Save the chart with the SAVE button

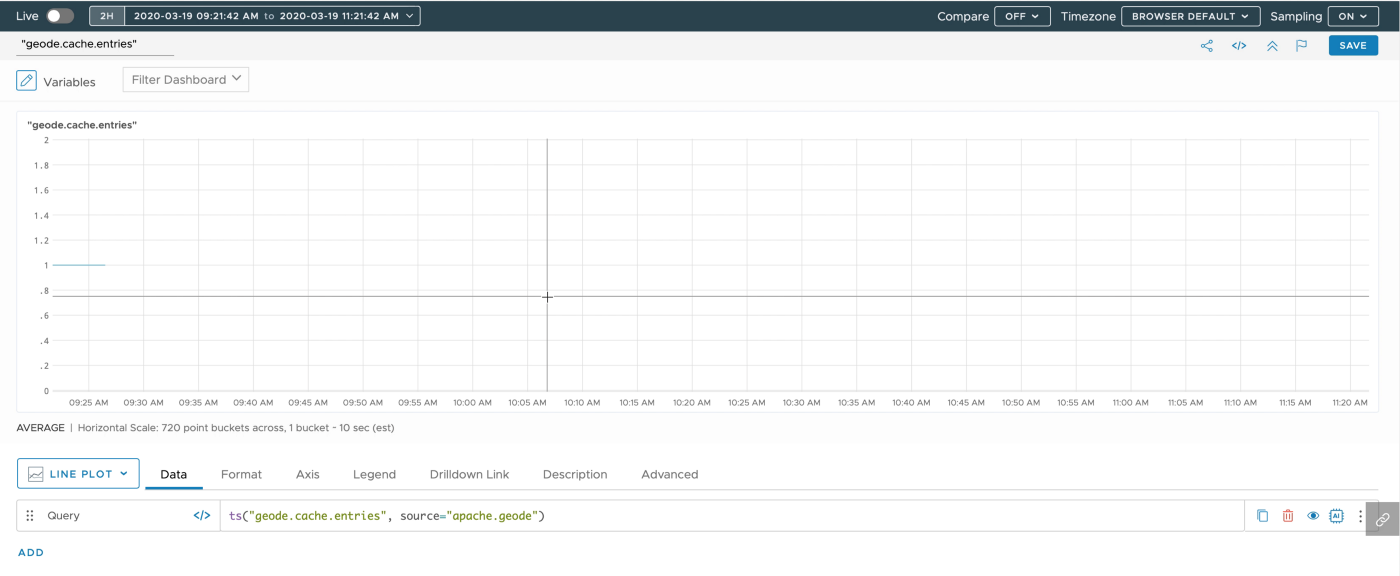(x=1352, y=45)
